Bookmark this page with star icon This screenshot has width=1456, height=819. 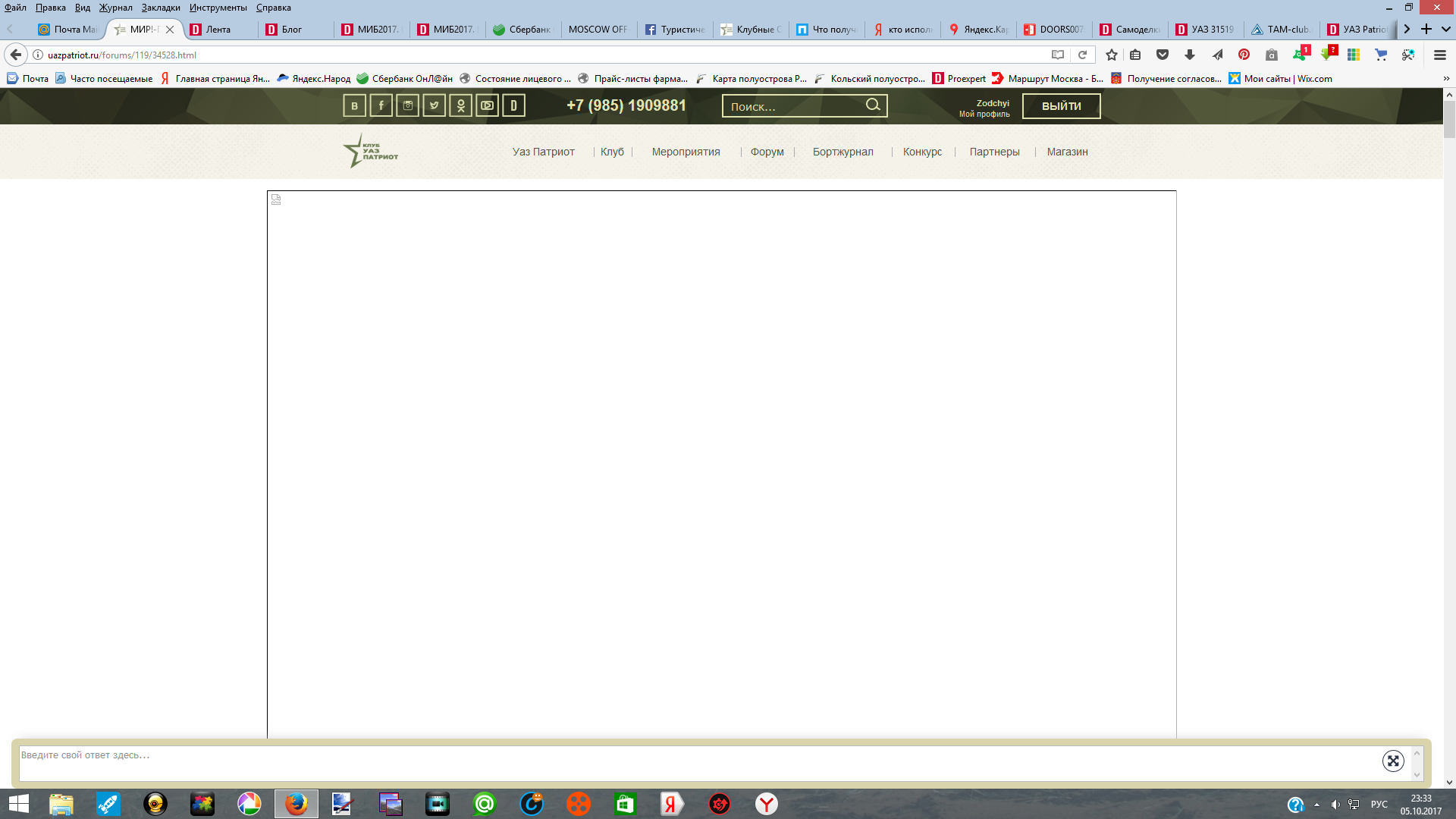(x=1112, y=55)
